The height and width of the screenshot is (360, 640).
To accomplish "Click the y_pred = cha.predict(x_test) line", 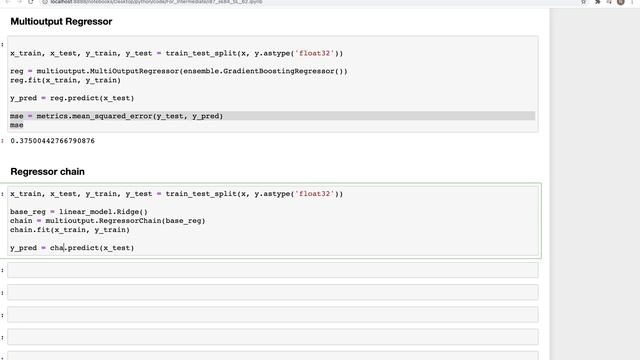I will pyautogui.click(x=72, y=248).
